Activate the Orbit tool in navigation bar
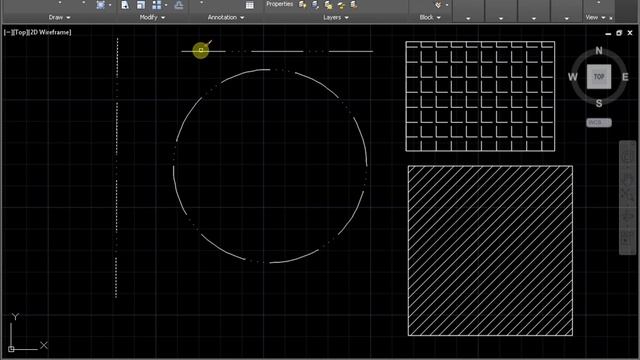Viewport: 640px width, 360px height. tap(627, 217)
